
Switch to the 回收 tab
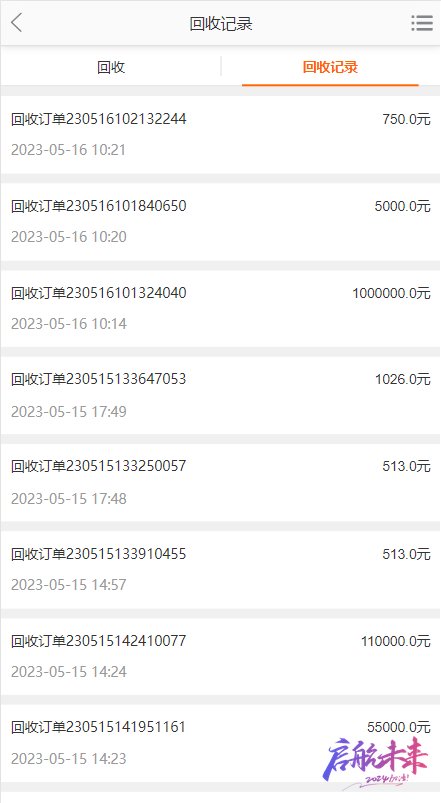[x=111, y=67]
